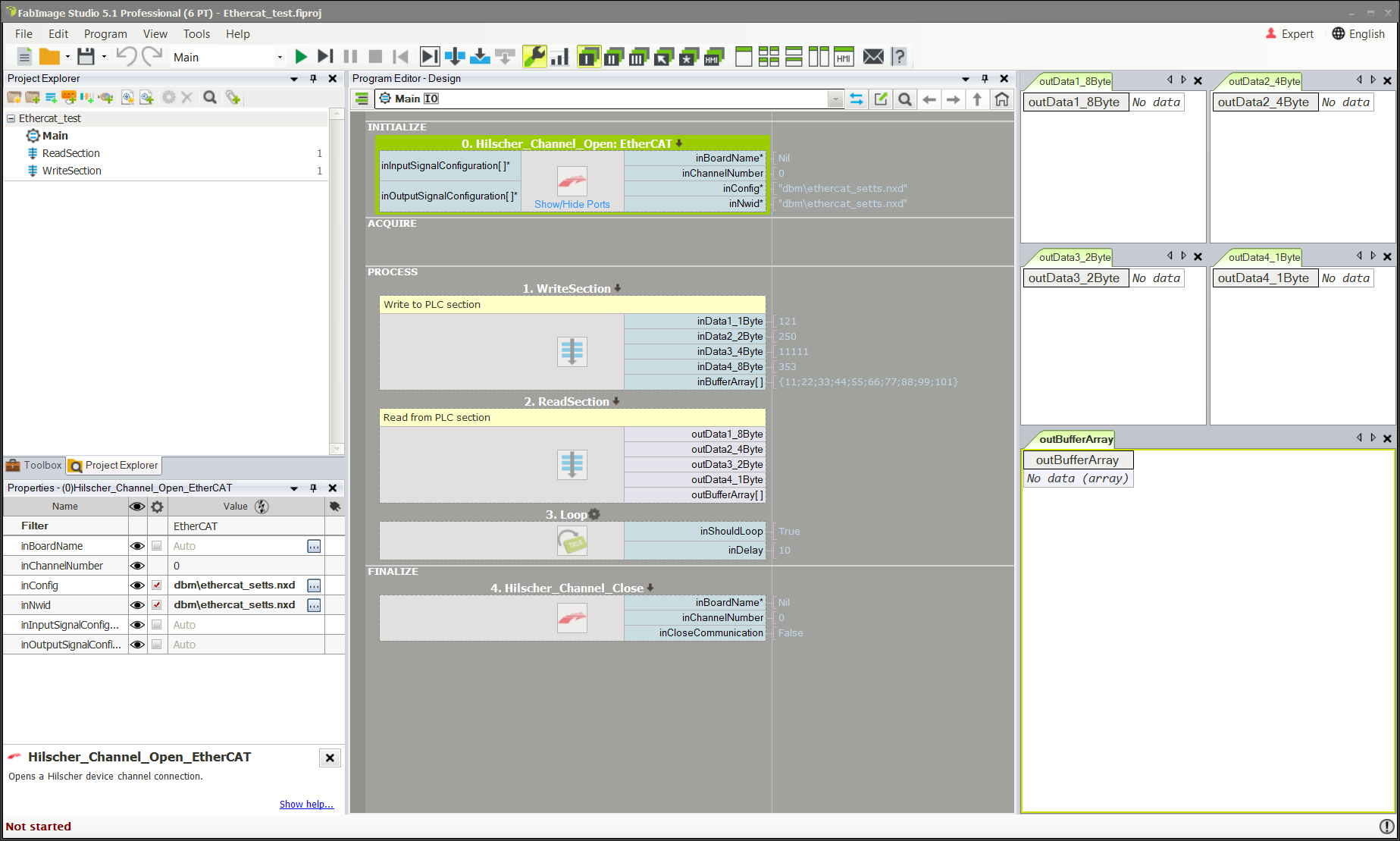This screenshot has width=1400, height=841.
Task: Click the Step Over toolbar icon
Action: click(x=455, y=57)
